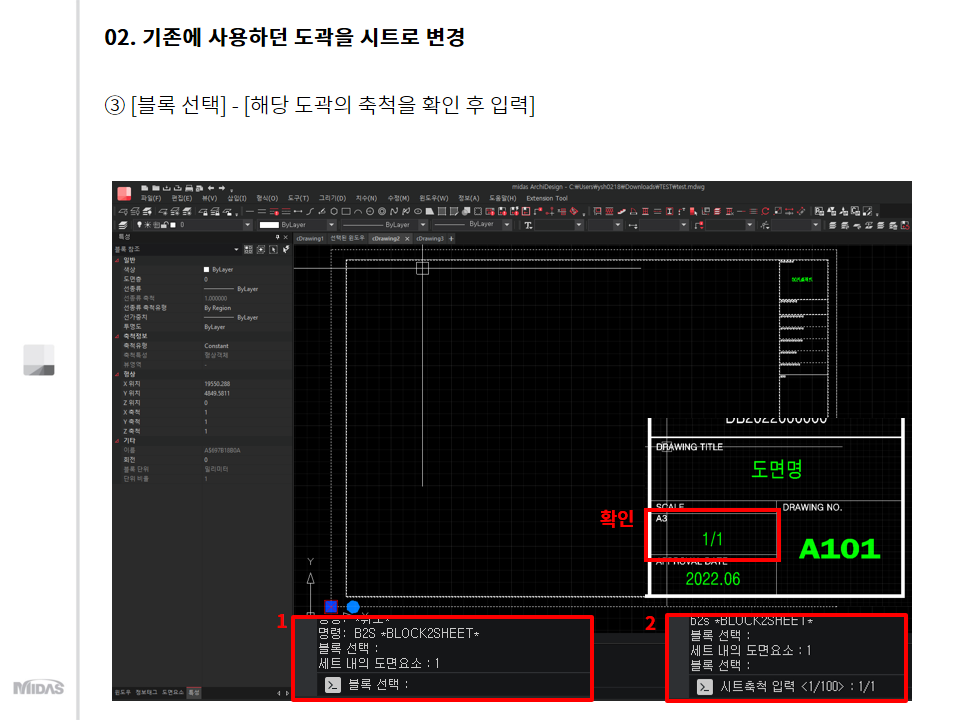Click the layer color square in layer toolbar
Screen dimensions: 960x720
(x=173, y=225)
